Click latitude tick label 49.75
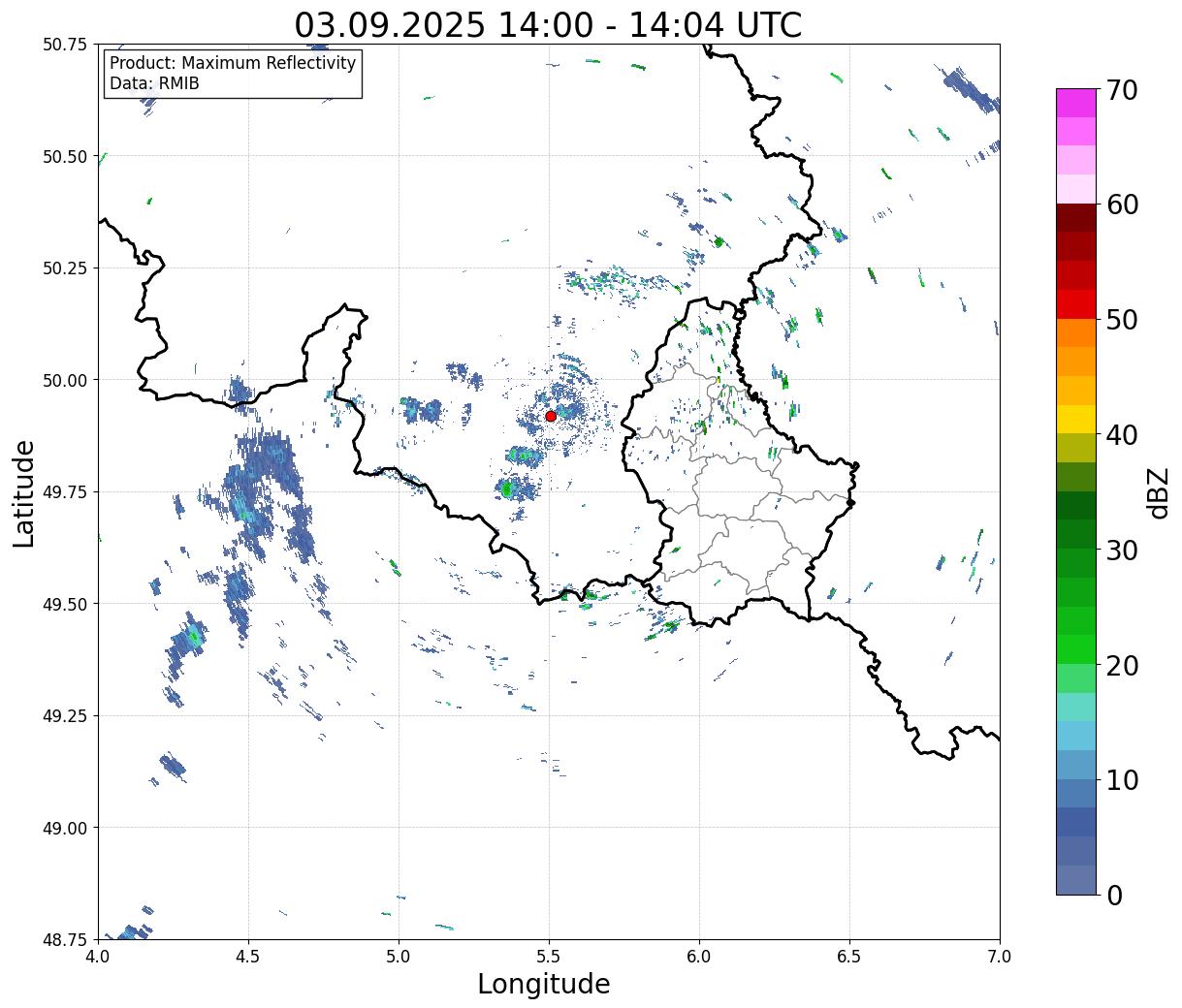Image resolution: width=1182 pixels, height=1008 pixels. pyautogui.click(x=65, y=492)
